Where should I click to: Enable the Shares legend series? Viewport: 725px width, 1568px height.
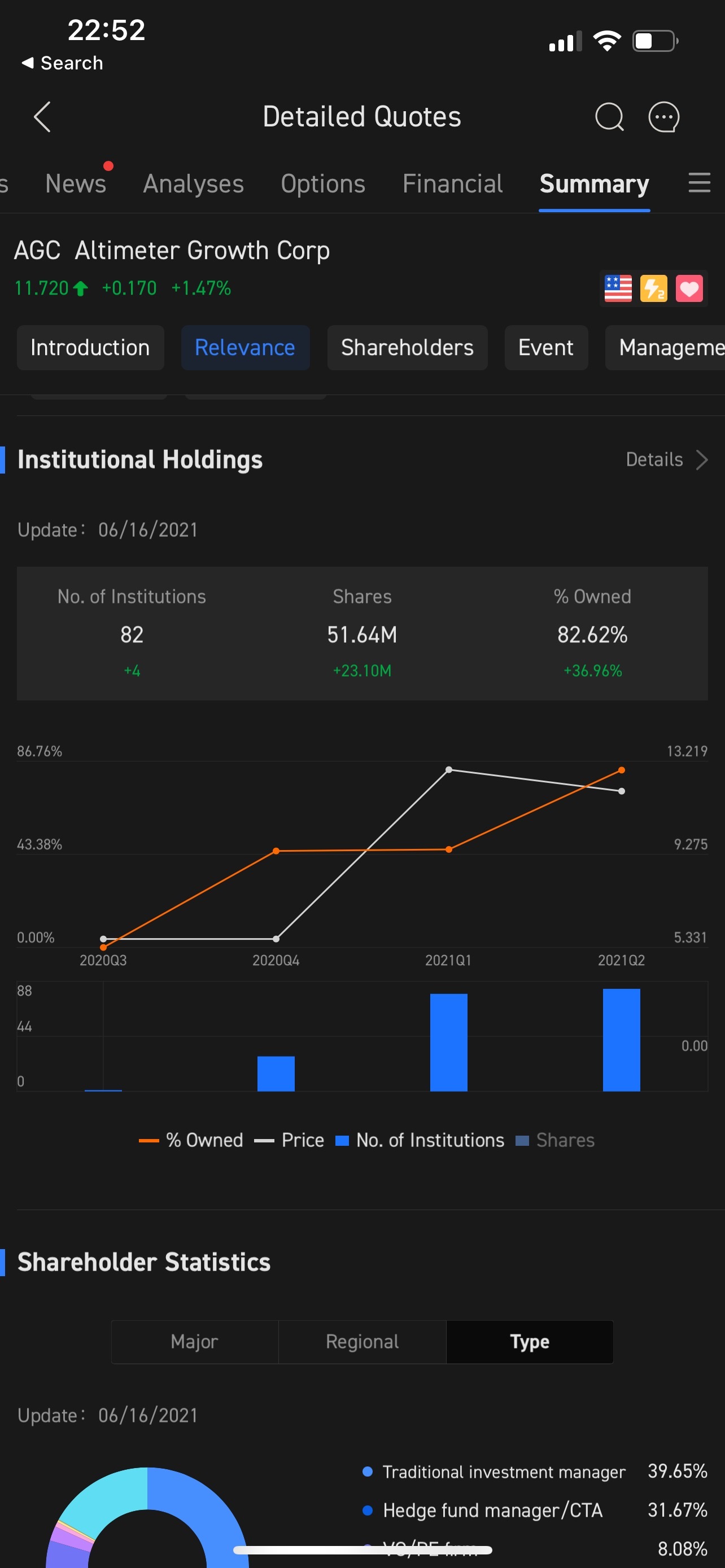click(x=554, y=1140)
